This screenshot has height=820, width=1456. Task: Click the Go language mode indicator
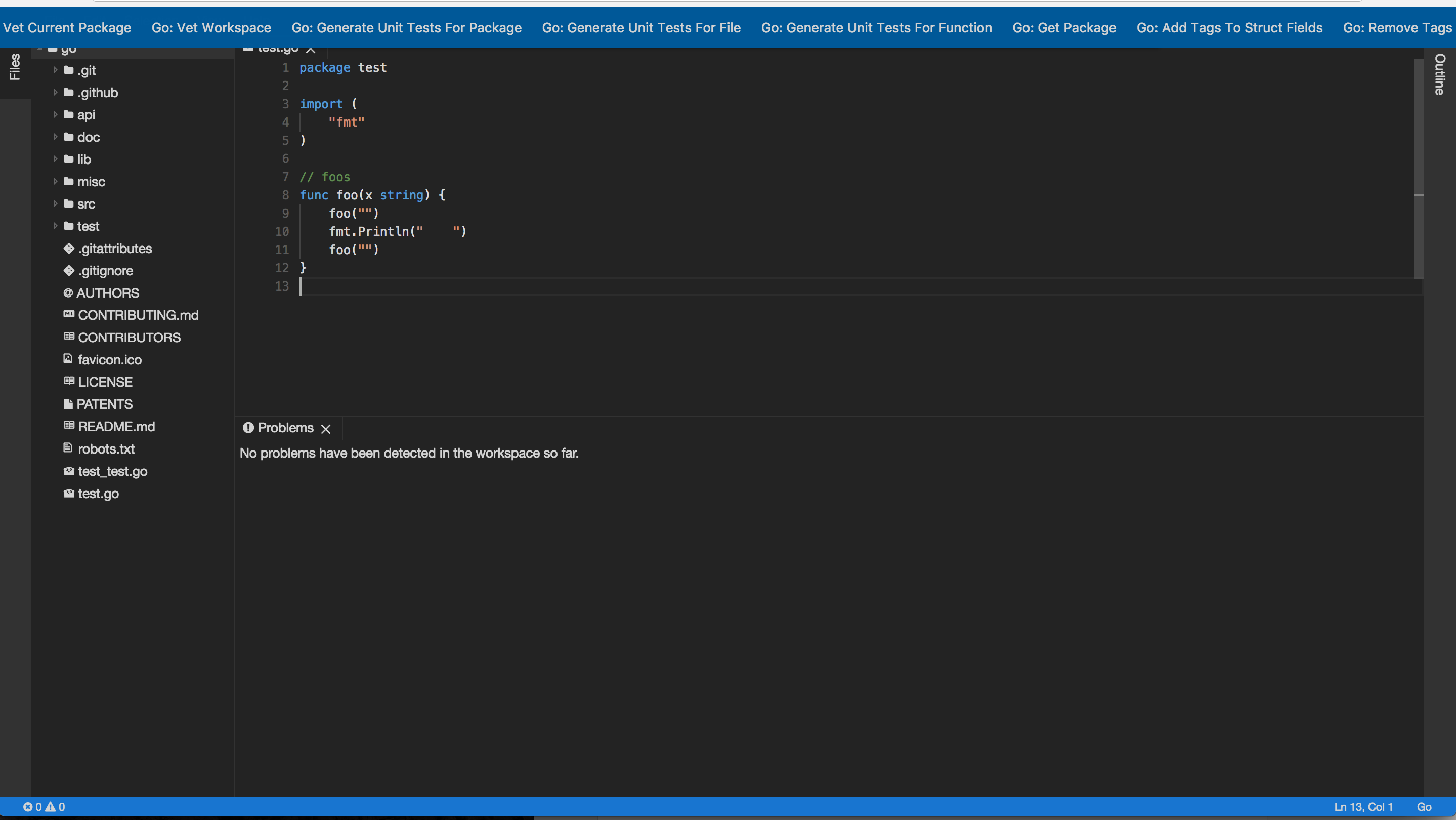tap(1424, 807)
